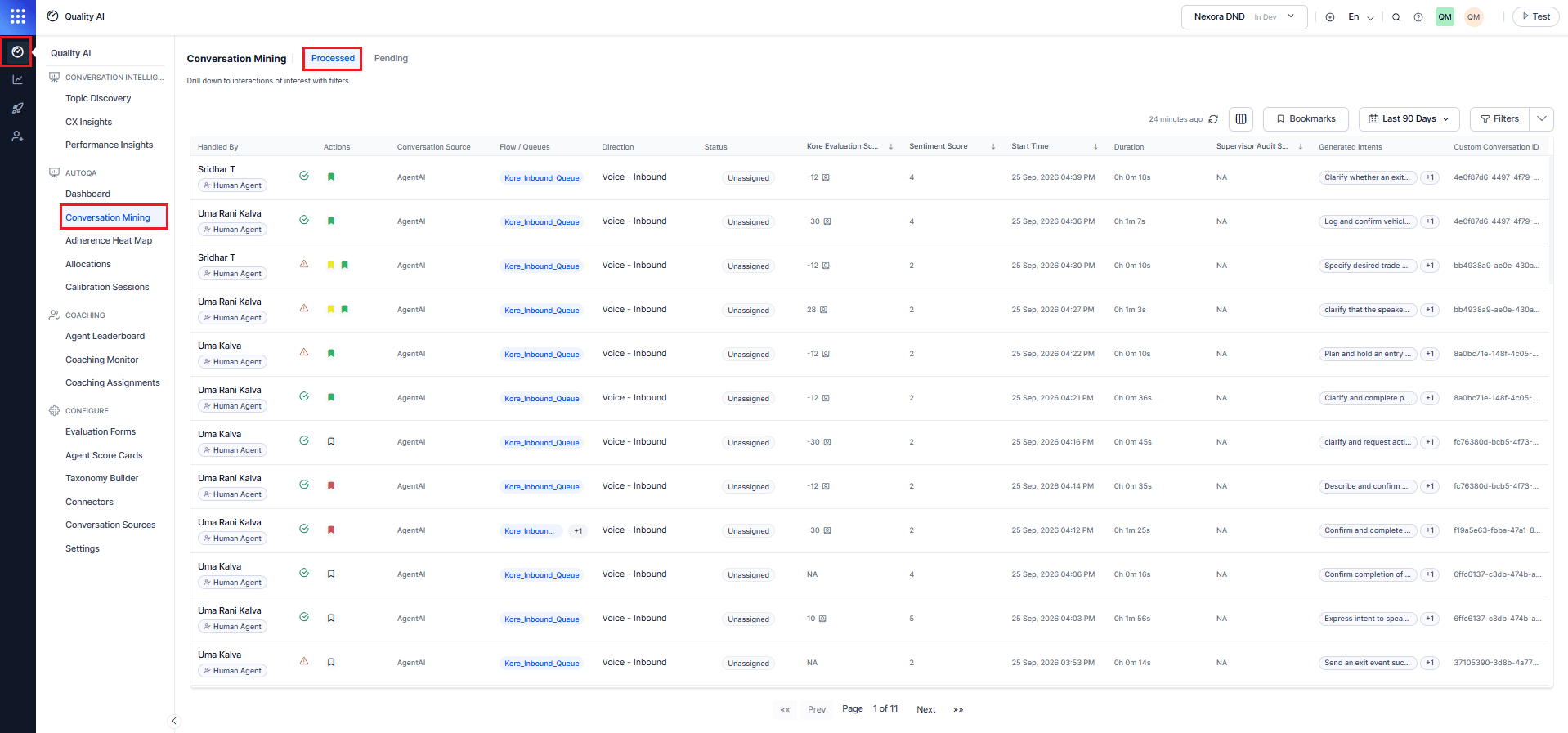
Task: Open the analytics chart icon in left rail
Action: 17,79
